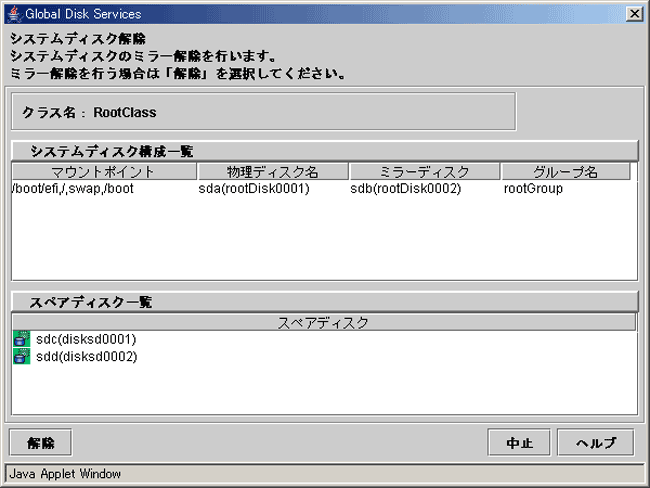
Task: Click the RootClass class name text
Action: [125, 112]
